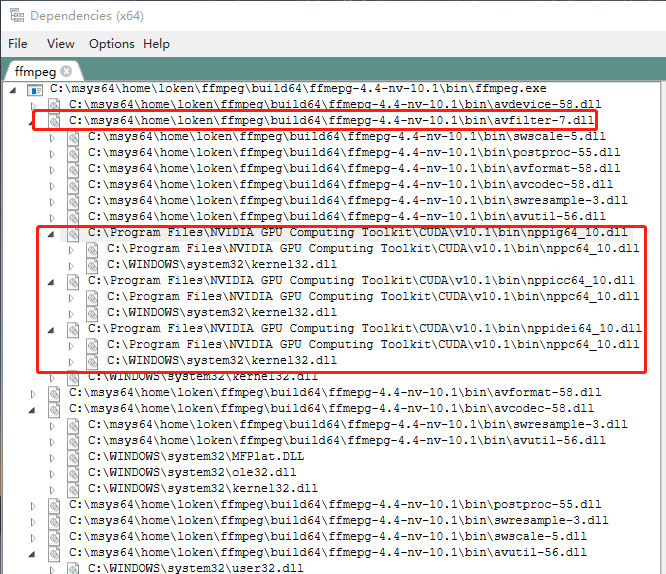The image size is (666, 574).
Task: Collapse the nppig64_10.dll tree node
Action: (x=53, y=232)
